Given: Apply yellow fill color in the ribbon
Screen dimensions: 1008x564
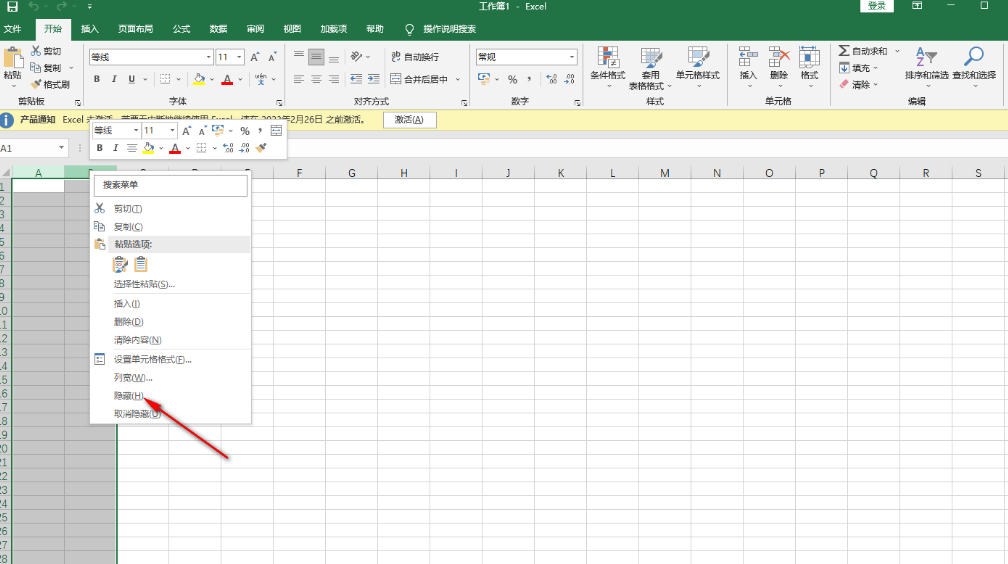Looking at the screenshot, I should [x=199, y=79].
